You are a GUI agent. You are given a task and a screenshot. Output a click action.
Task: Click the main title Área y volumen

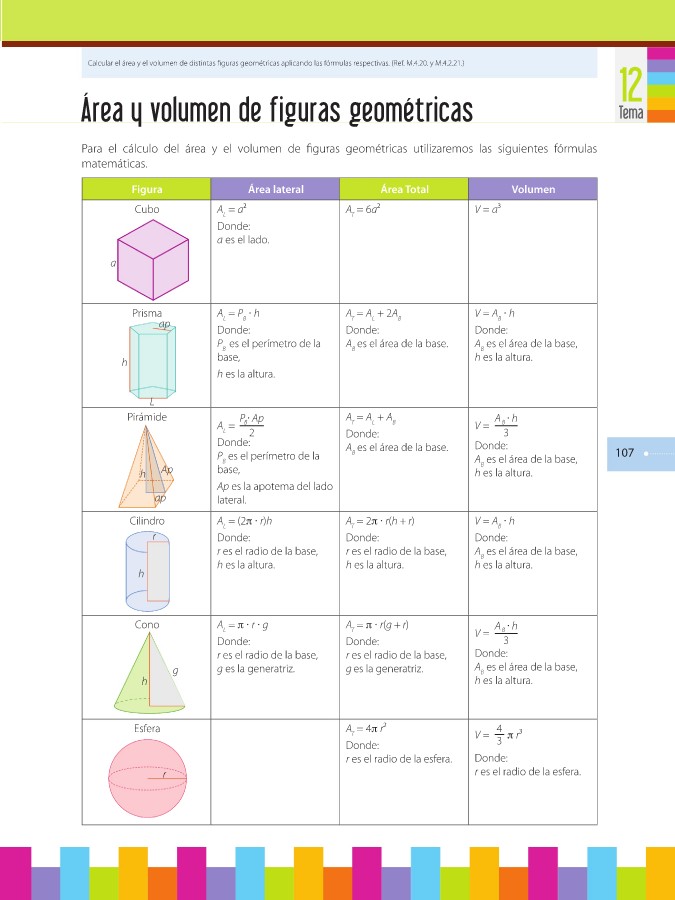(276, 109)
